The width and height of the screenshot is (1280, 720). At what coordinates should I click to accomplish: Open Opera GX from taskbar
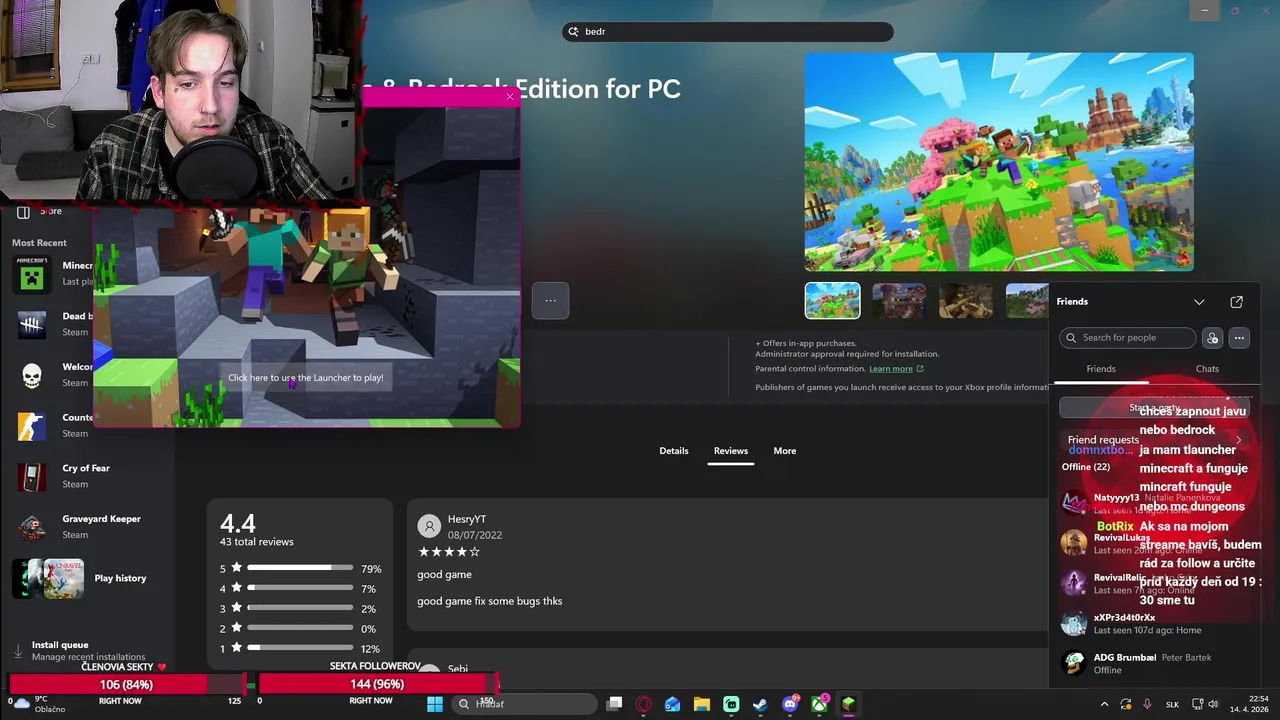[x=644, y=704]
